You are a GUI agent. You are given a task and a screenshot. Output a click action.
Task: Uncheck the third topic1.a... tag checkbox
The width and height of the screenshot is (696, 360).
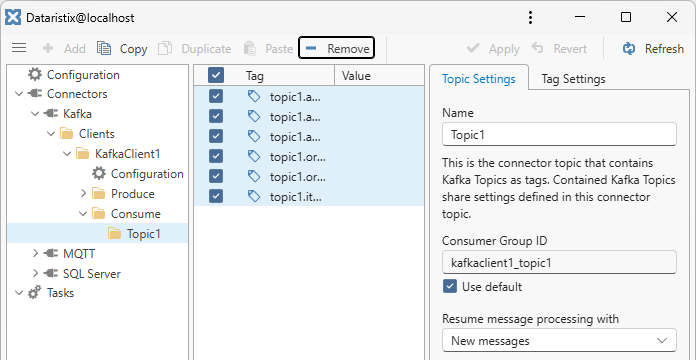(216, 136)
